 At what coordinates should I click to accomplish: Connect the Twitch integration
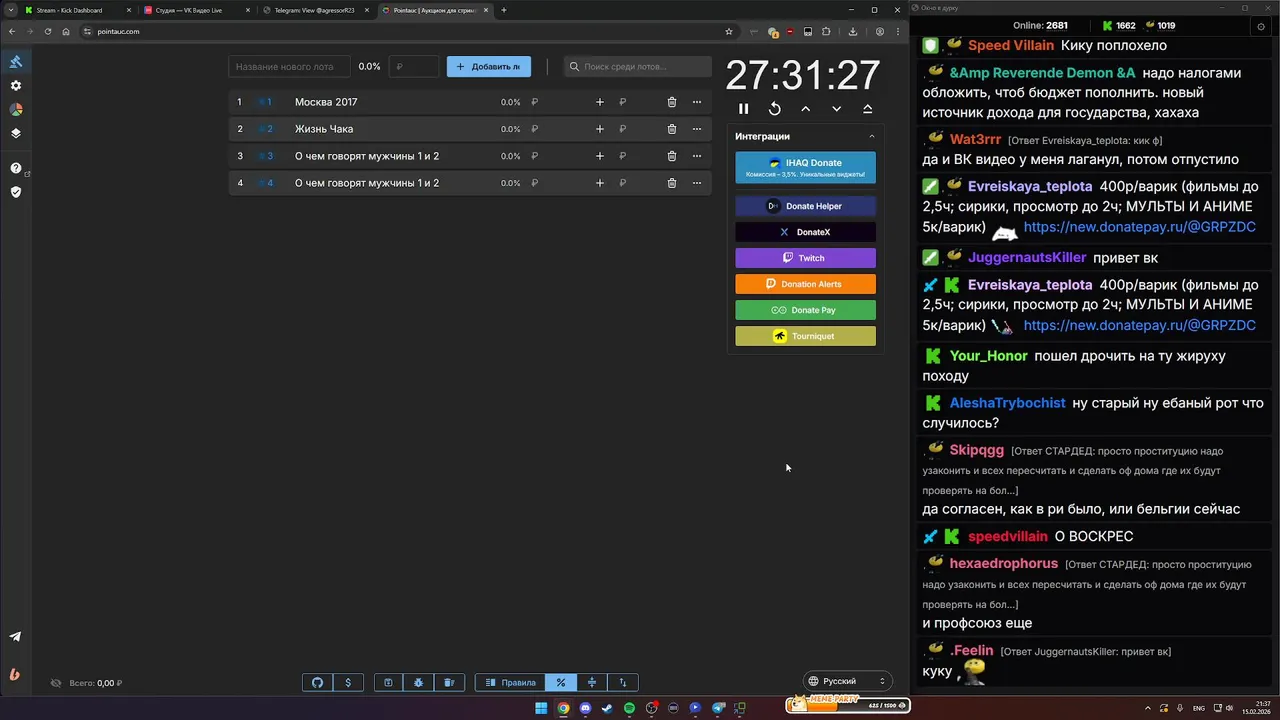pos(805,258)
